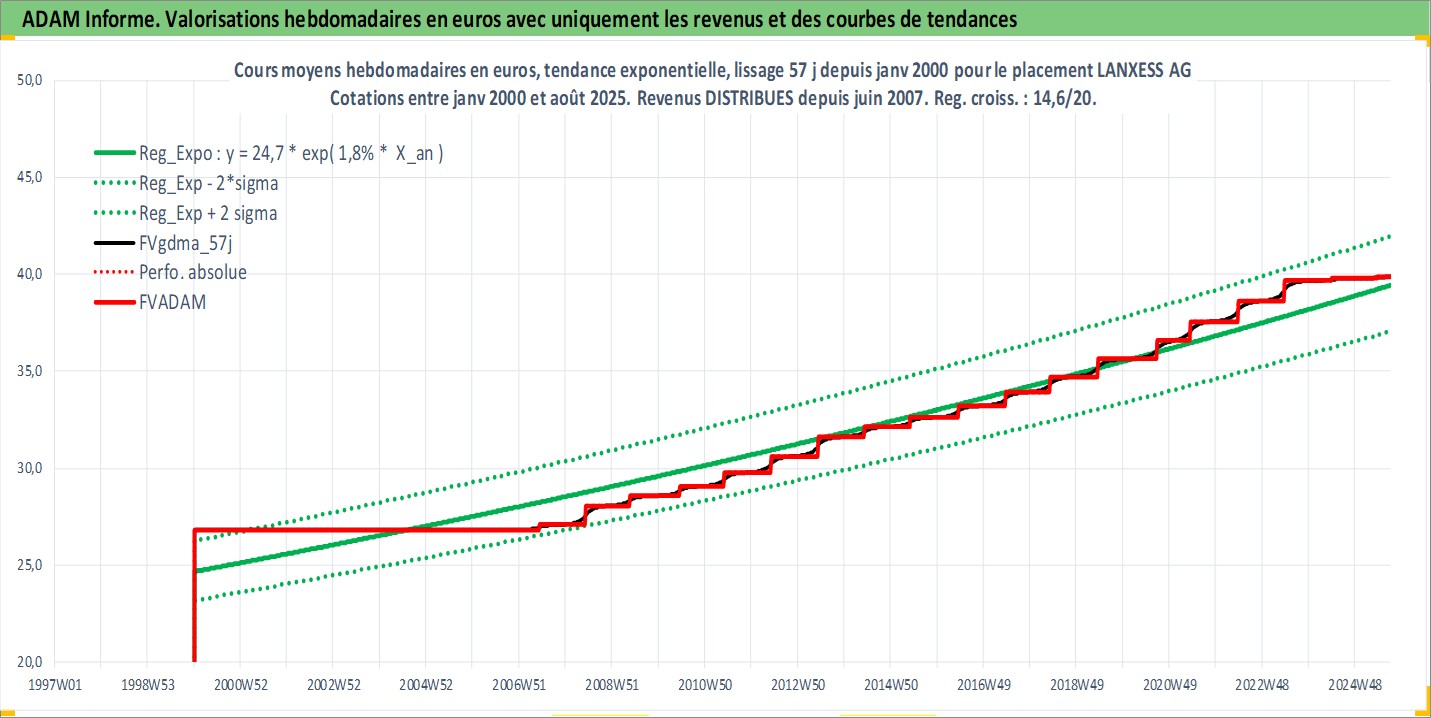Click the 'Perfo. absolue' legend entry

point(170,273)
